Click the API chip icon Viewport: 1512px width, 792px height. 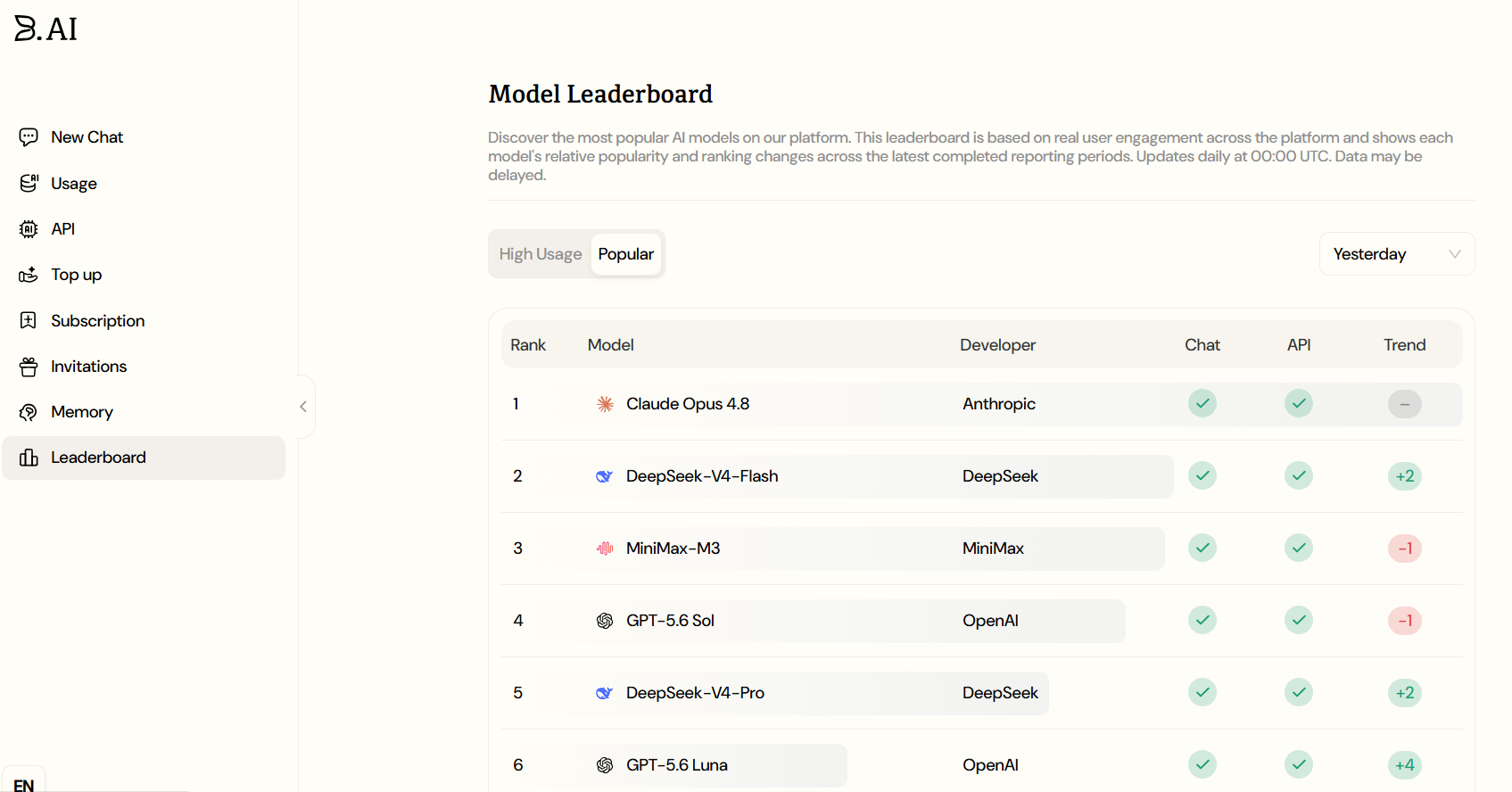[x=29, y=229]
